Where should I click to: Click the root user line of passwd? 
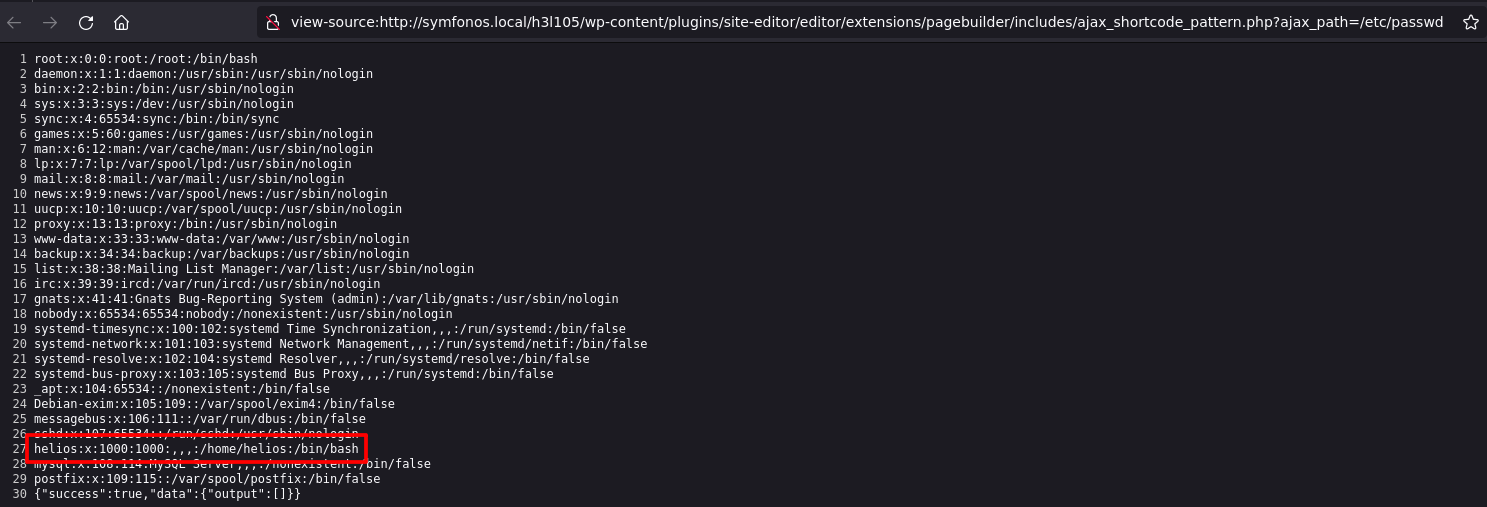[145, 59]
